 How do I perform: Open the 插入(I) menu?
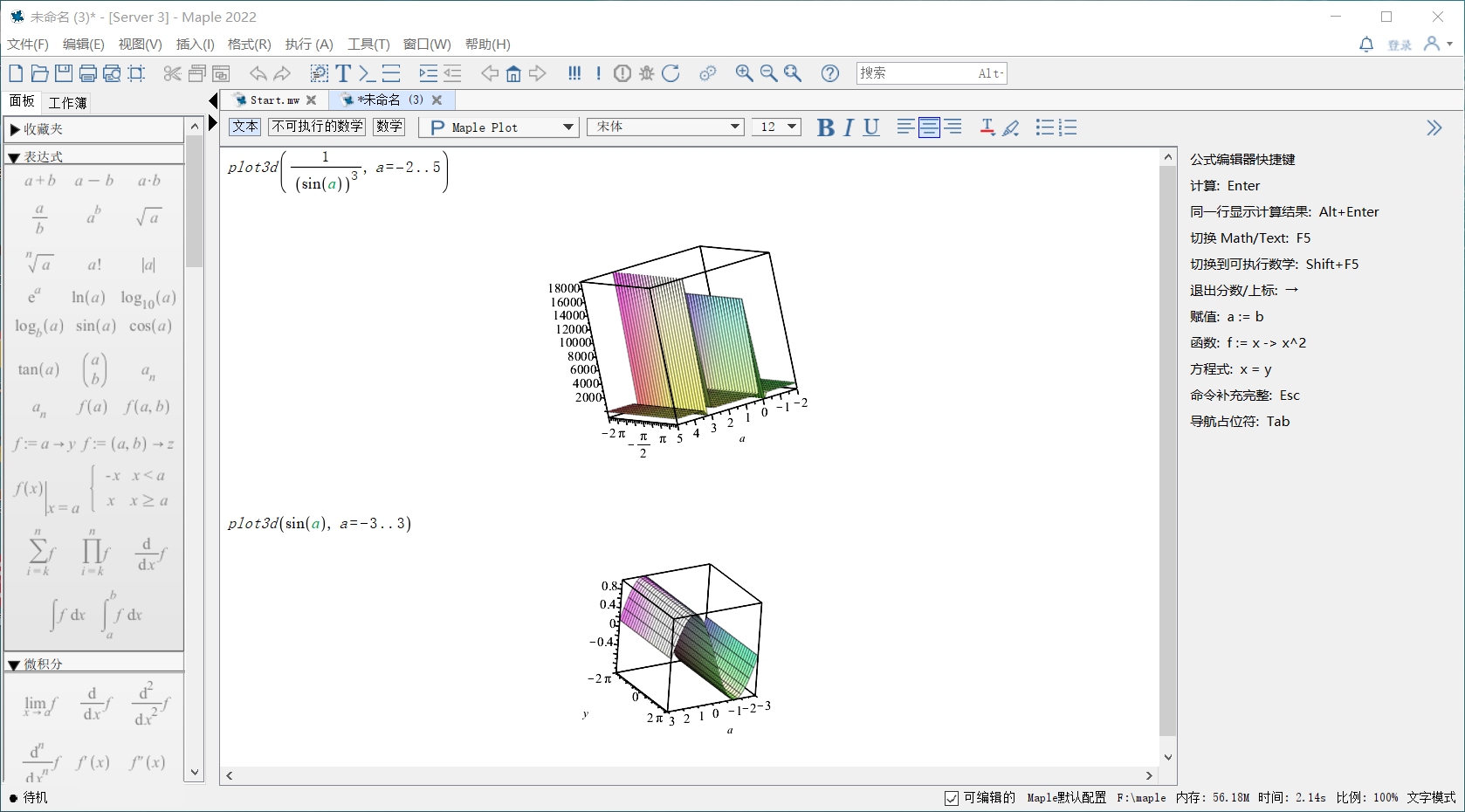click(195, 44)
